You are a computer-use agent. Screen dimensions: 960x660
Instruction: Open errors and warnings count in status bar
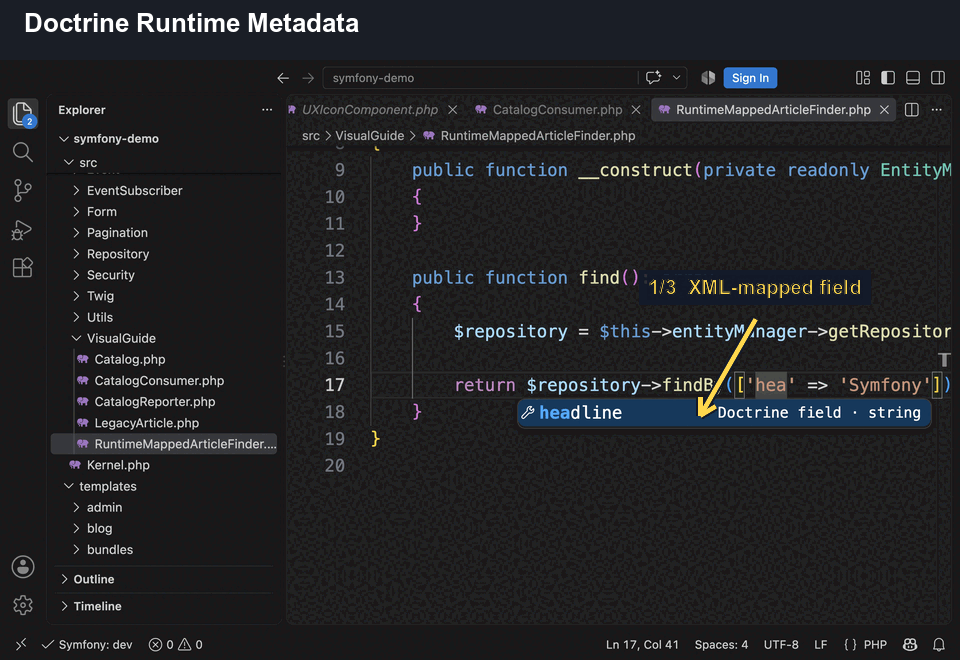pos(175,644)
